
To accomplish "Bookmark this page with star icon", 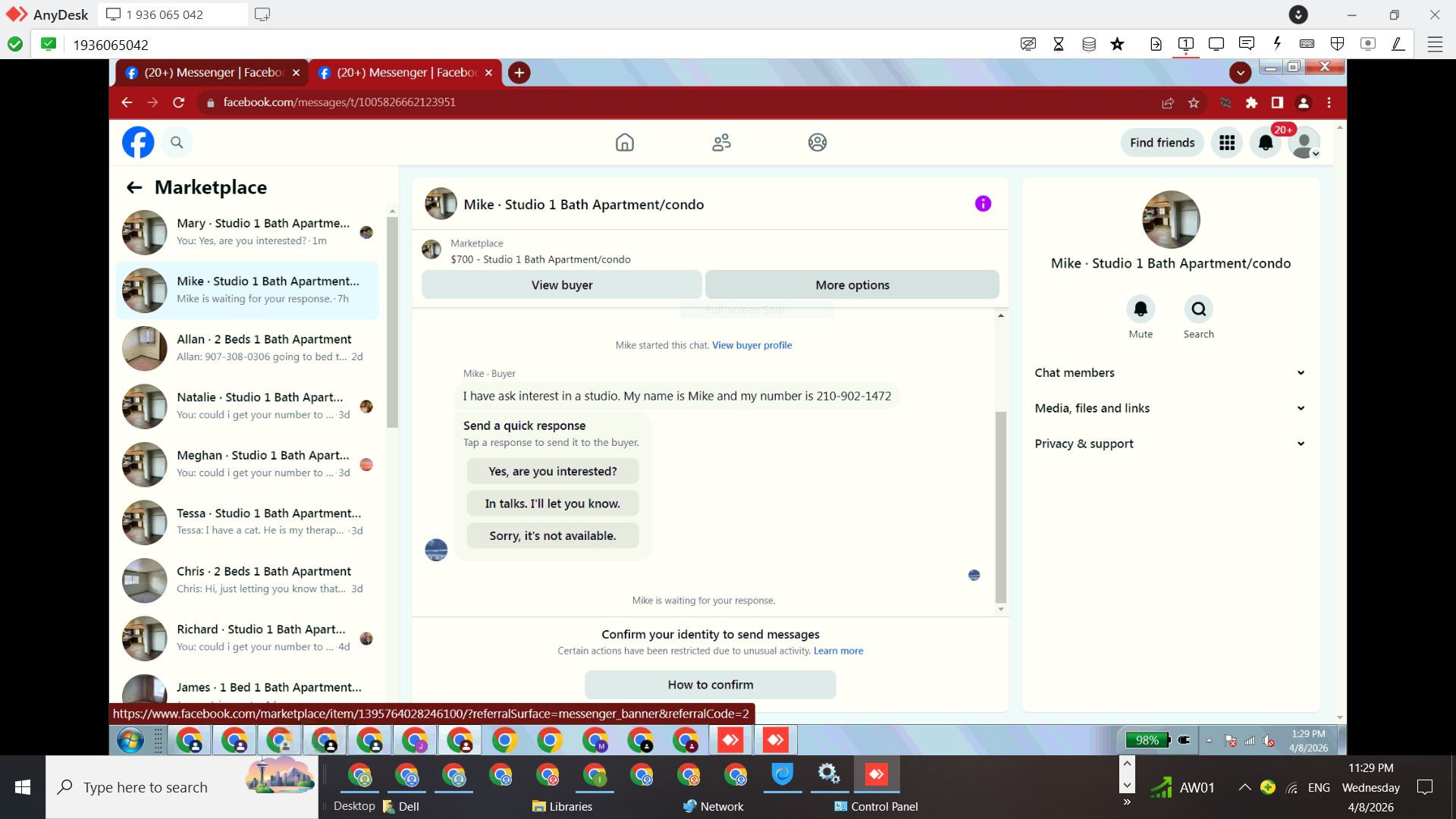I will click(1194, 102).
